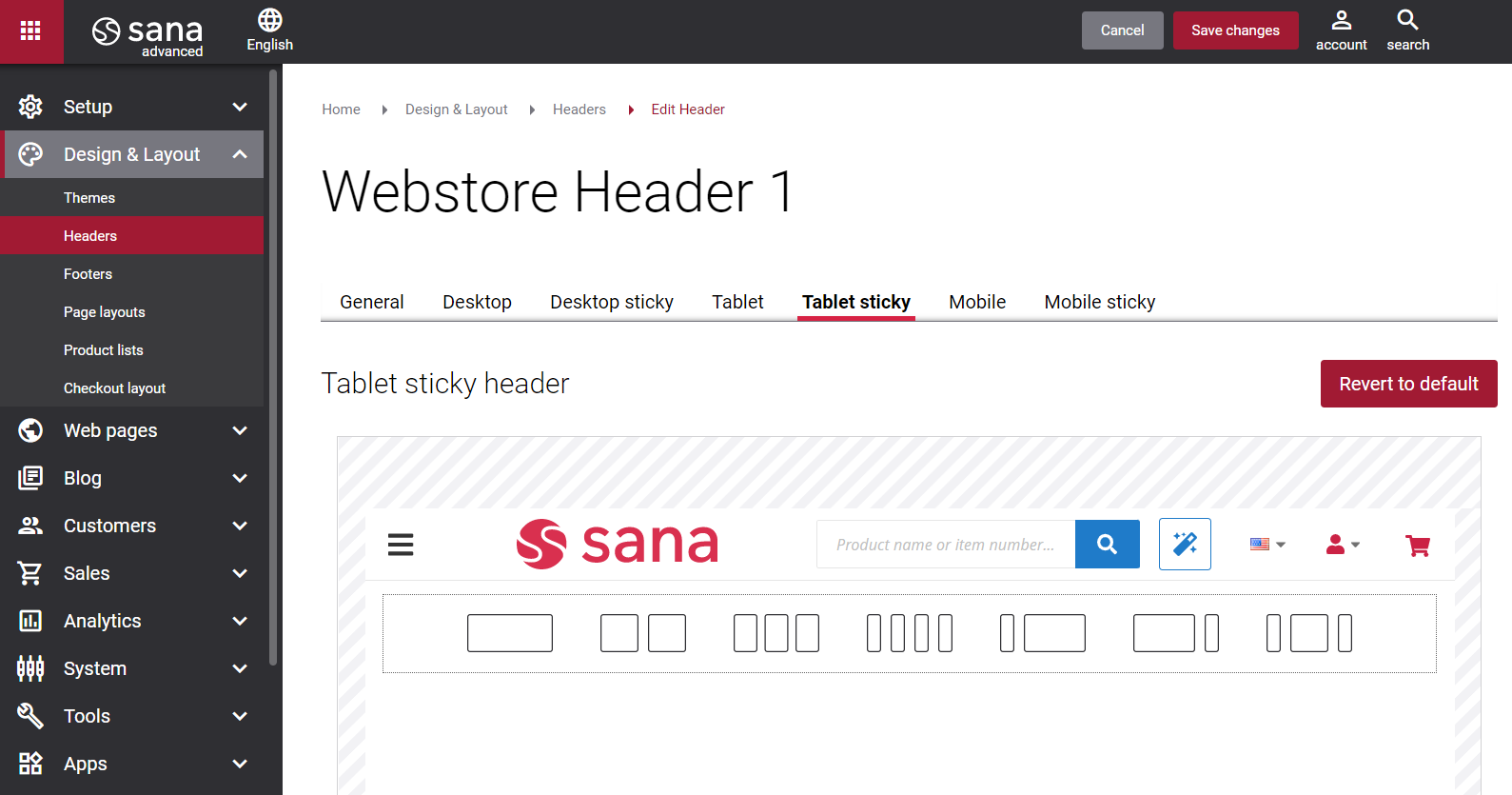1512x795 pixels.
Task: Expand the Blog section chevron
Action: tap(240, 478)
